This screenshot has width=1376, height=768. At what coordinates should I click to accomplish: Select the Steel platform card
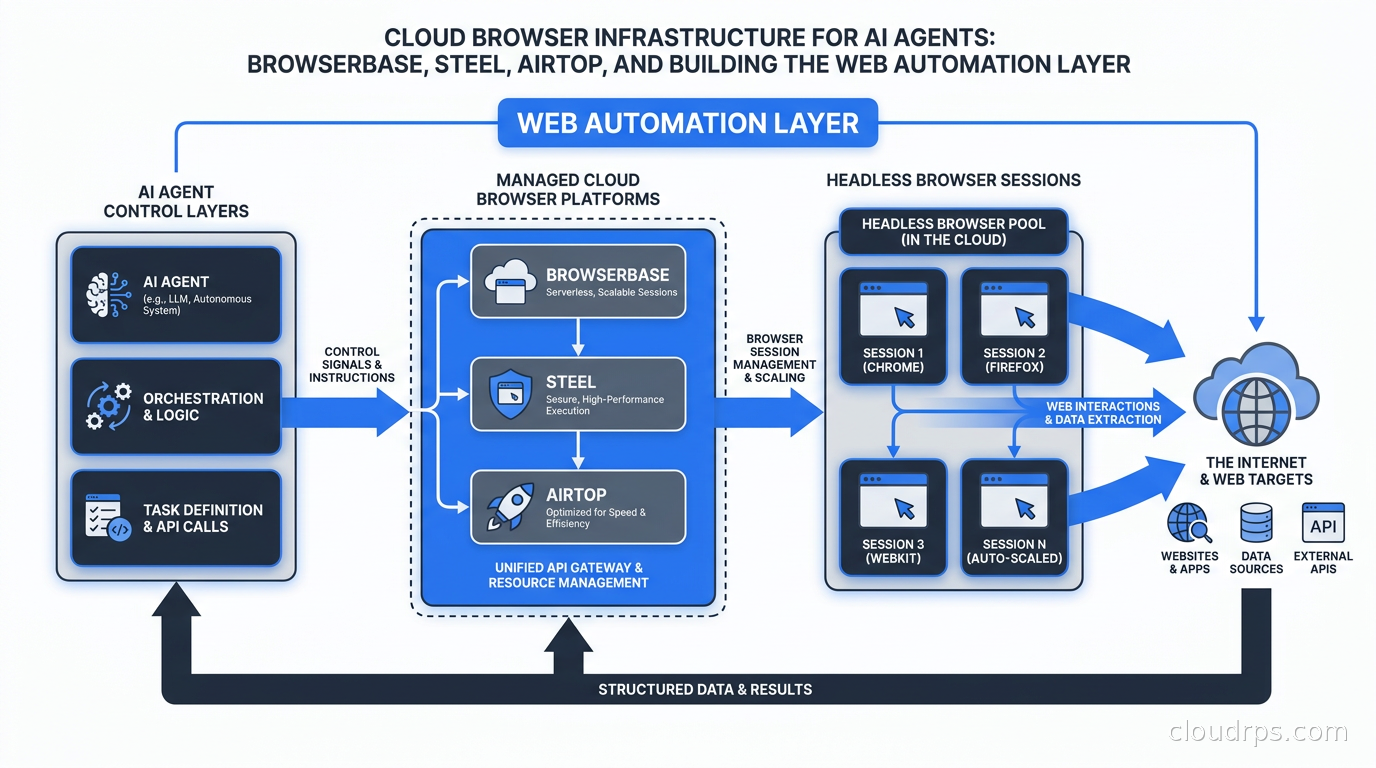[578, 394]
